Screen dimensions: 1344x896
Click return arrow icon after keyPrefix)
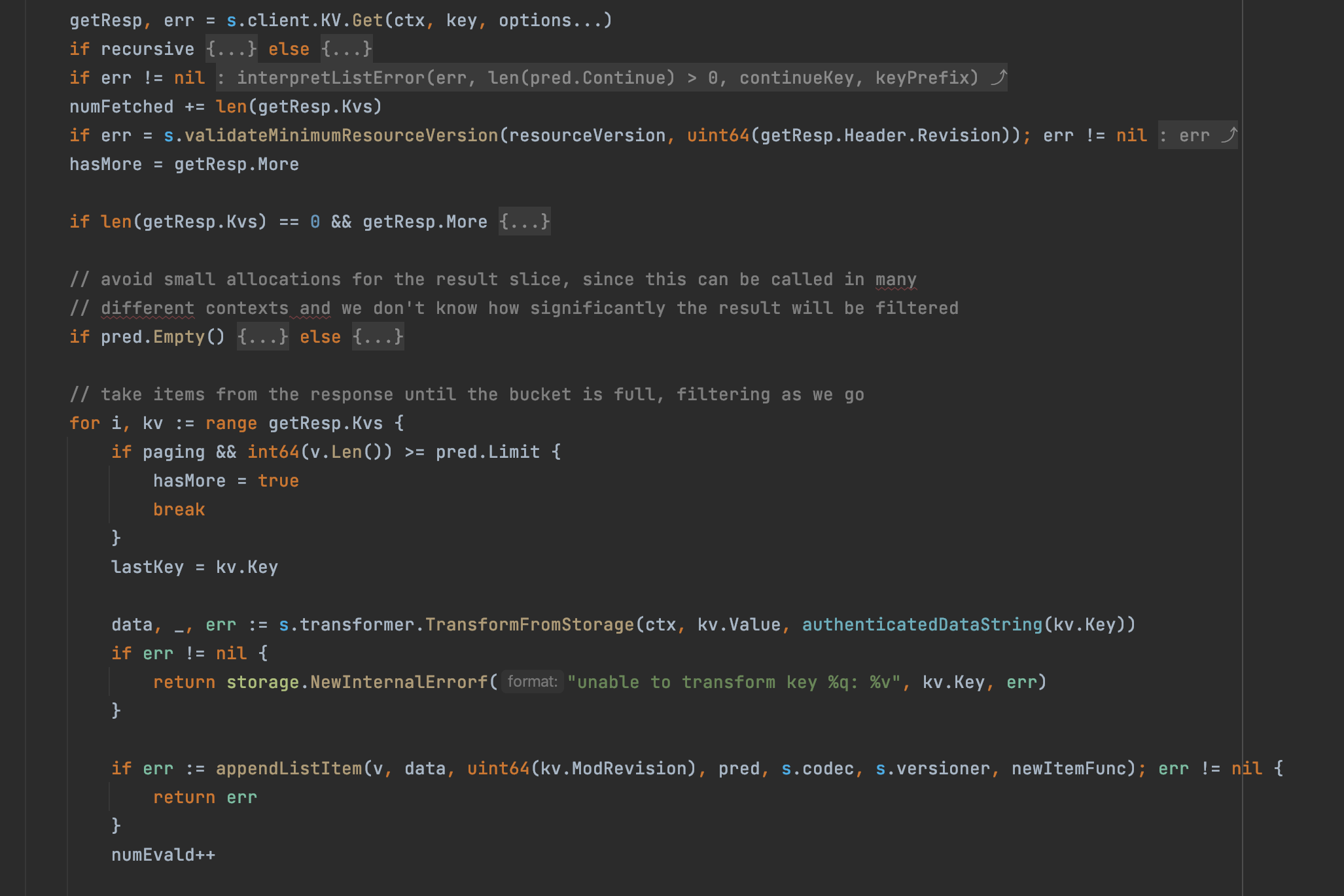point(999,78)
